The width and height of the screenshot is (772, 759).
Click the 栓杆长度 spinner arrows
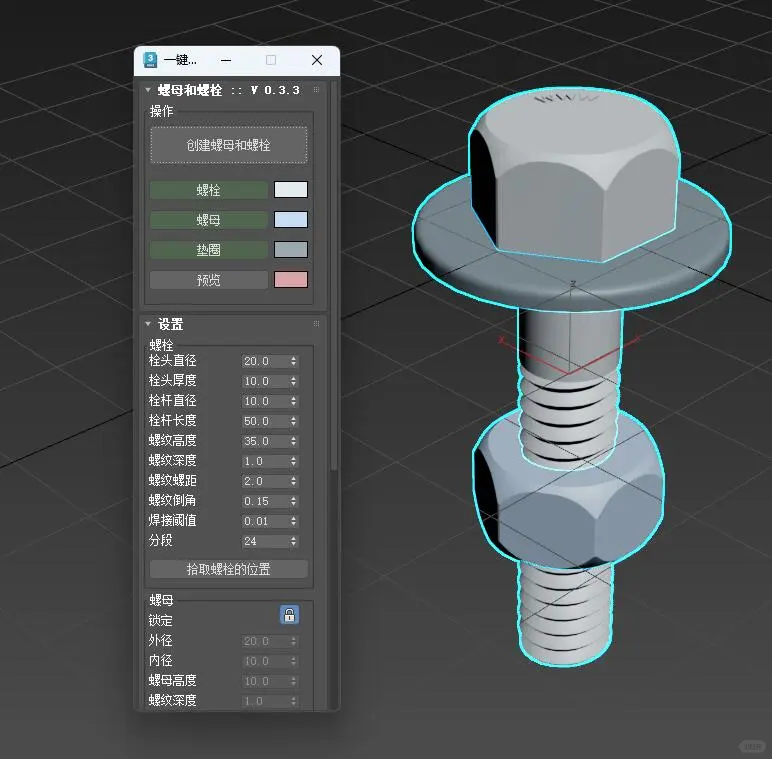pos(294,421)
